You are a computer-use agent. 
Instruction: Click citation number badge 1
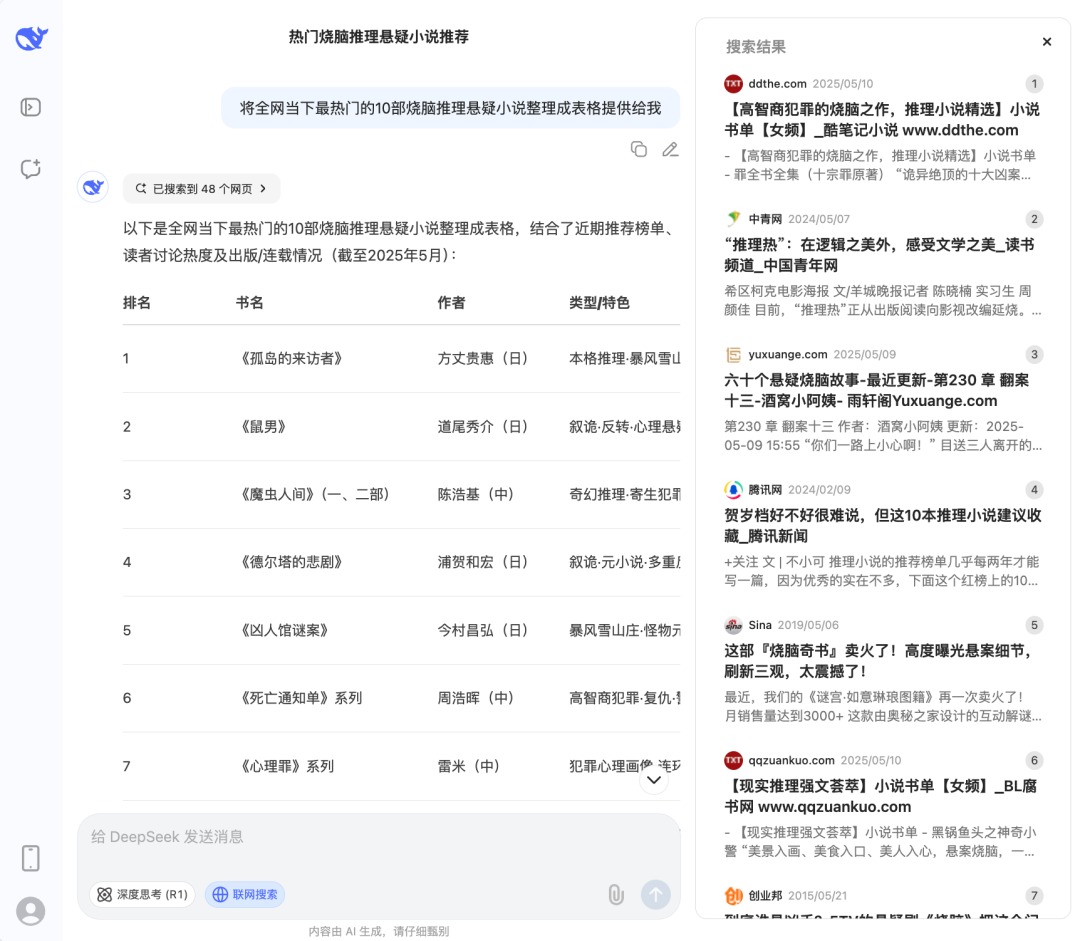[x=1034, y=84]
